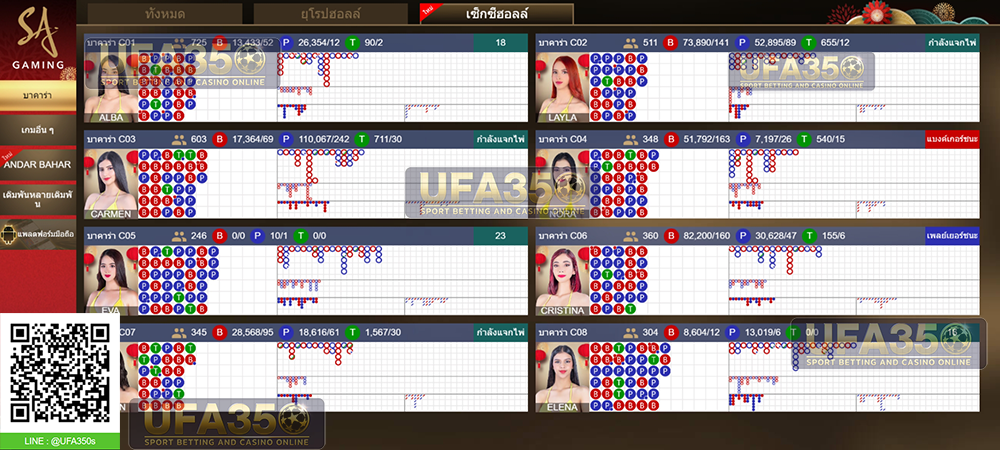1000x450 pixels.
Task: Click the green T tie icon on C07
Action: click(353, 333)
